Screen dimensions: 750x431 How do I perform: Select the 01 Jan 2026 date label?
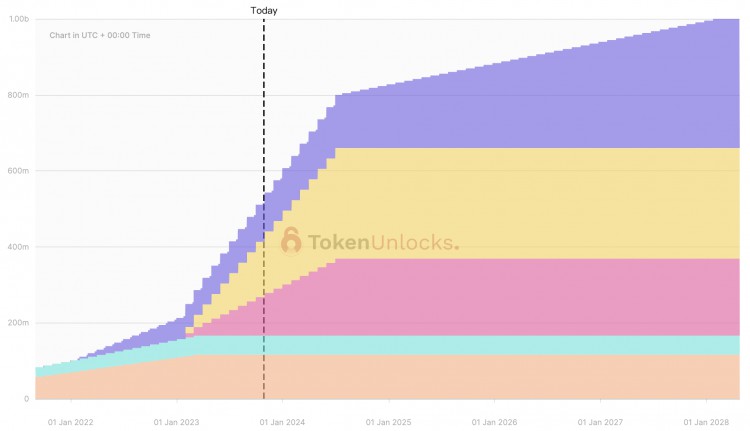[x=494, y=422]
